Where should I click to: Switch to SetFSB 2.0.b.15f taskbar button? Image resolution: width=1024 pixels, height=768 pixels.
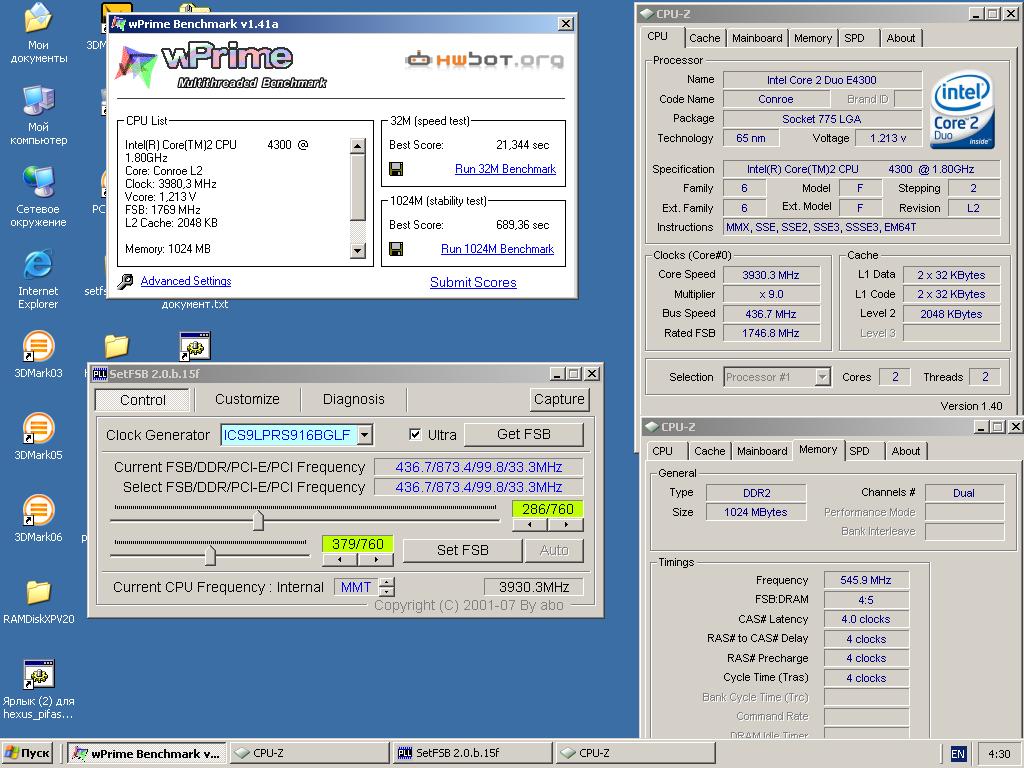(x=473, y=754)
